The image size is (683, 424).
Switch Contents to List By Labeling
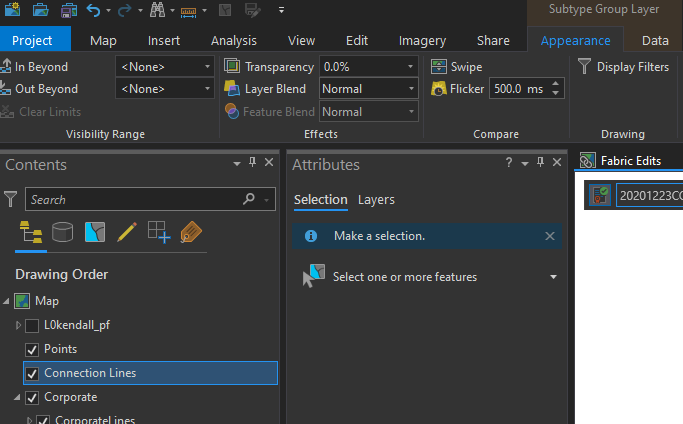(190, 232)
